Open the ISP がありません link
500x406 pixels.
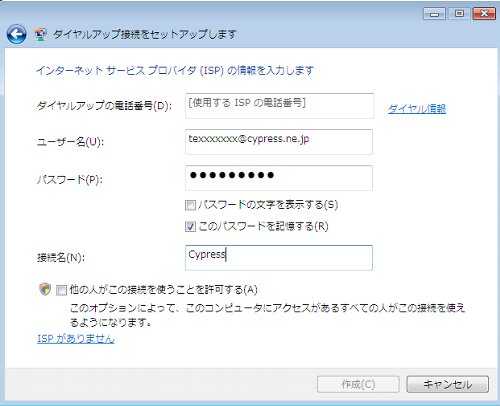tap(76, 339)
